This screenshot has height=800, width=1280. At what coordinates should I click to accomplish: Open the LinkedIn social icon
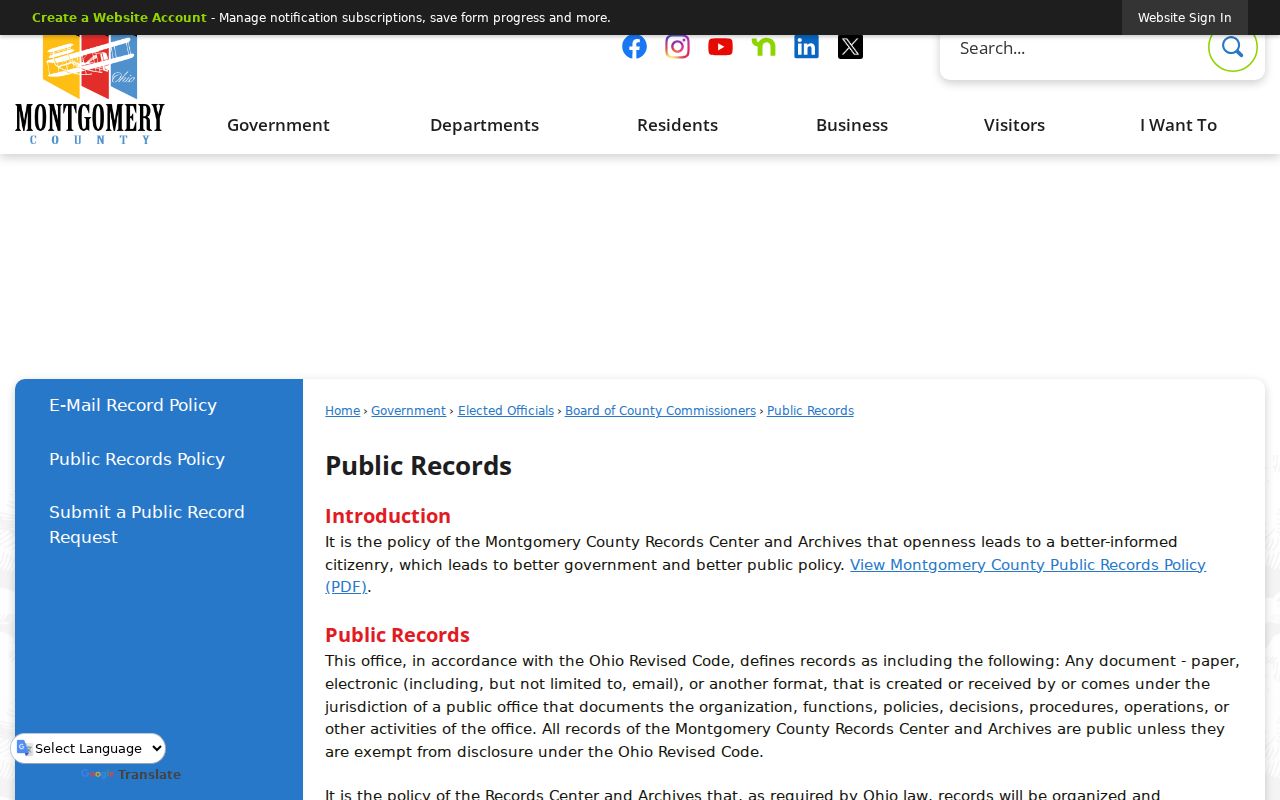pos(806,47)
